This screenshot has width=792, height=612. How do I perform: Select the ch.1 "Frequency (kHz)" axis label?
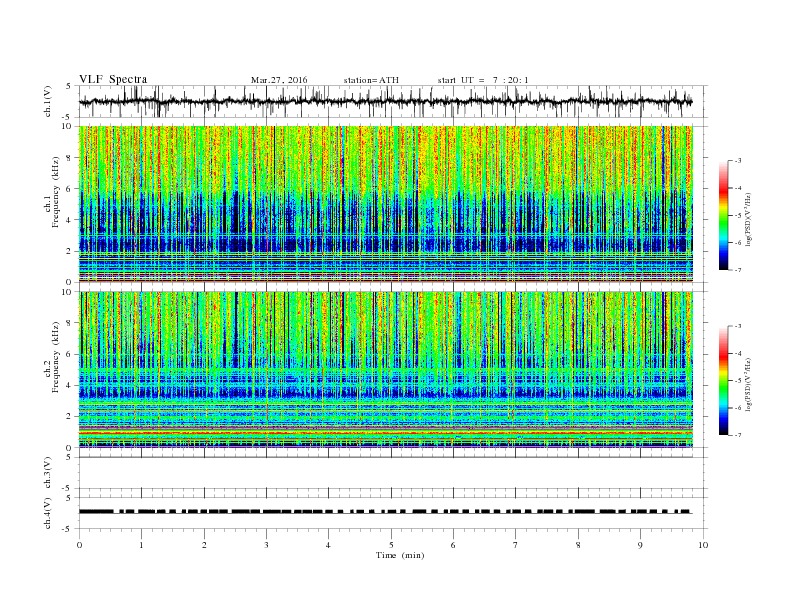56,192
